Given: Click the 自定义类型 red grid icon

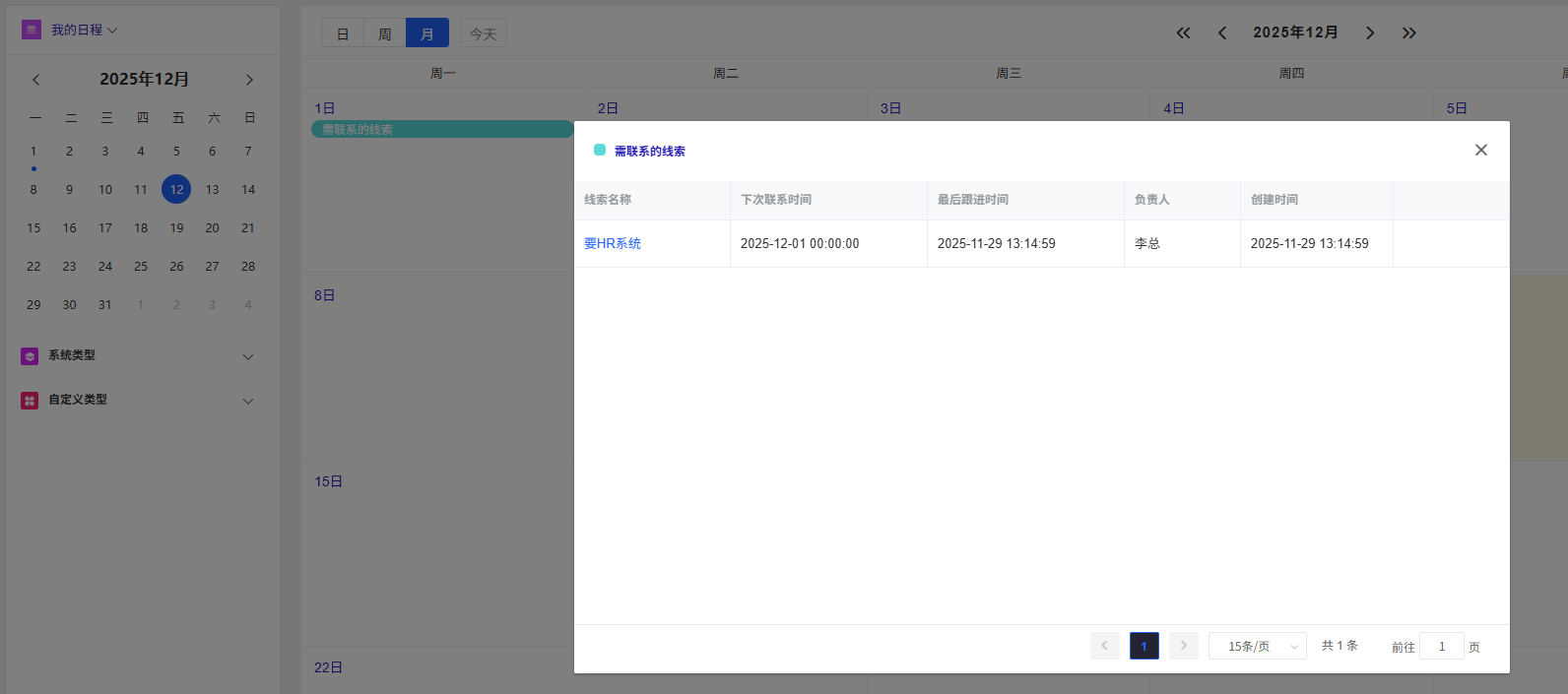Looking at the screenshot, I should (x=30, y=401).
